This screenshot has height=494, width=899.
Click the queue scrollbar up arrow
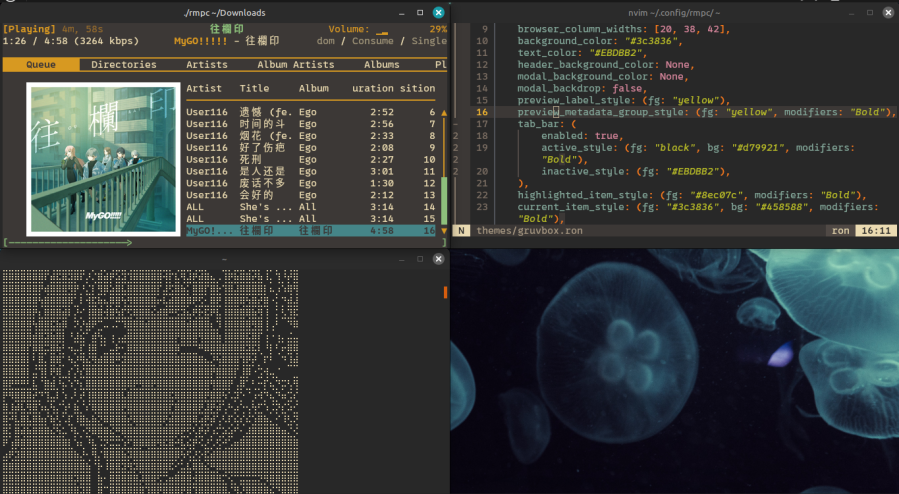tap(444, 112)
